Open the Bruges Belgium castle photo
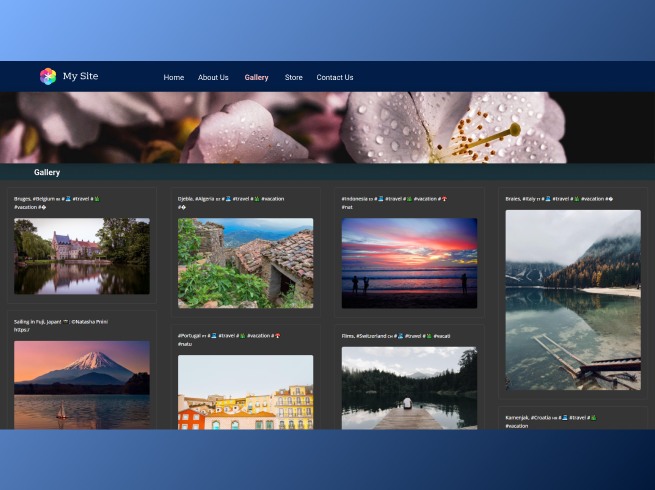 coord(82,256)
